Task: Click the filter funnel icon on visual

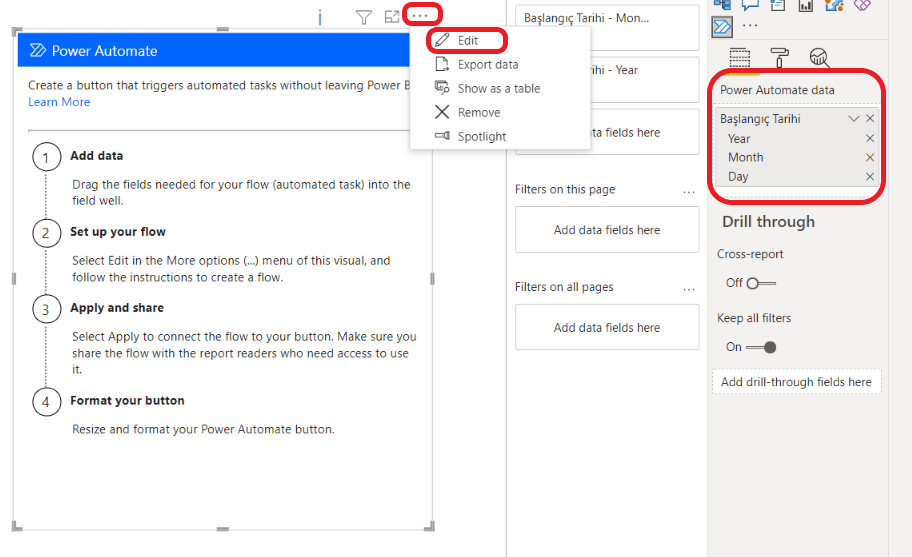Action: tap(364, 16)
